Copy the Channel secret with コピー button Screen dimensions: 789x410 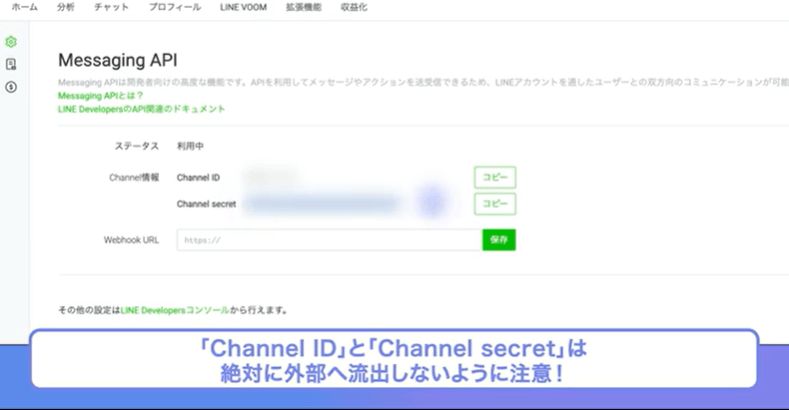tap(495, 204)
